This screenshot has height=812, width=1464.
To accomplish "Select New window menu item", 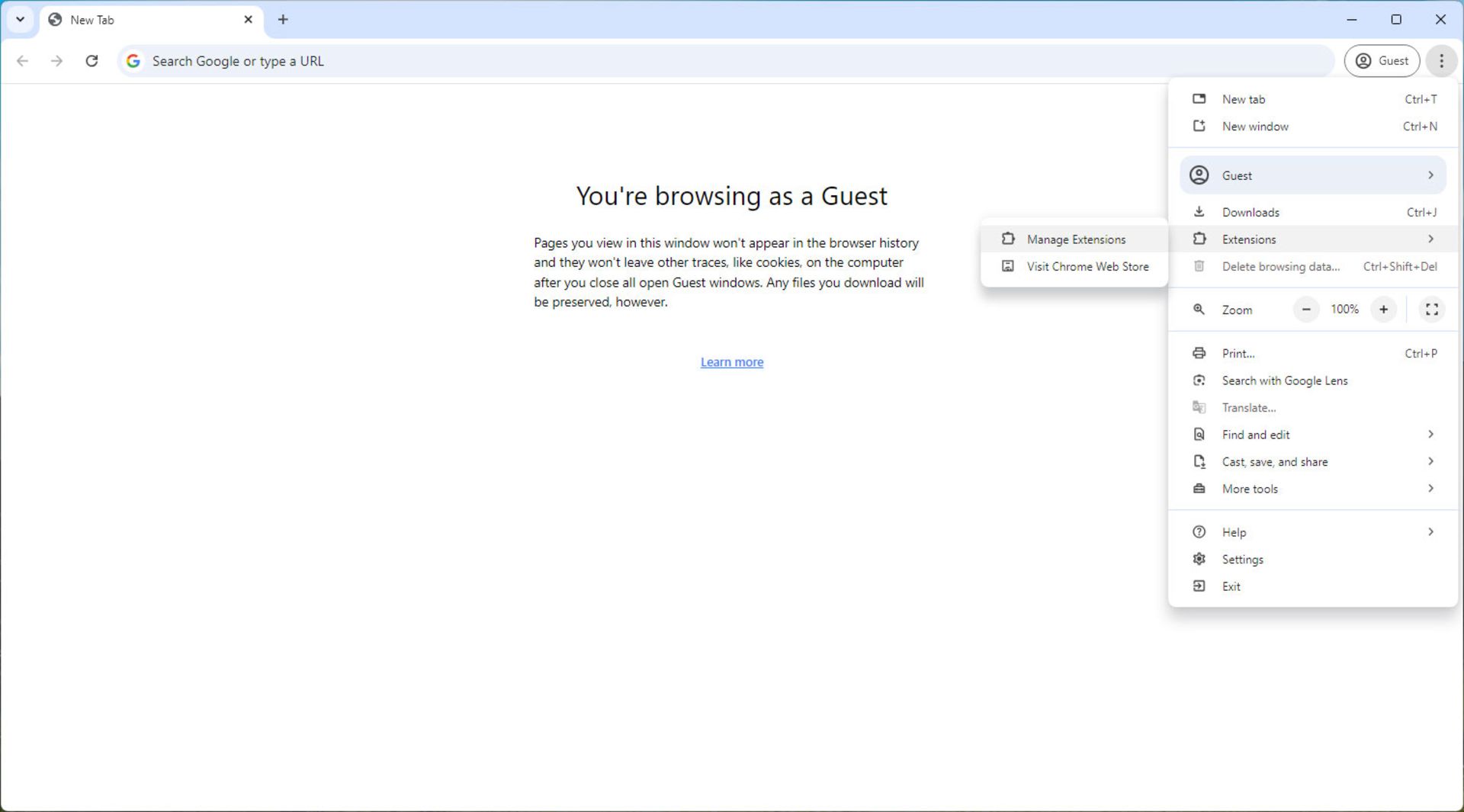I will tap(1254, 127).
